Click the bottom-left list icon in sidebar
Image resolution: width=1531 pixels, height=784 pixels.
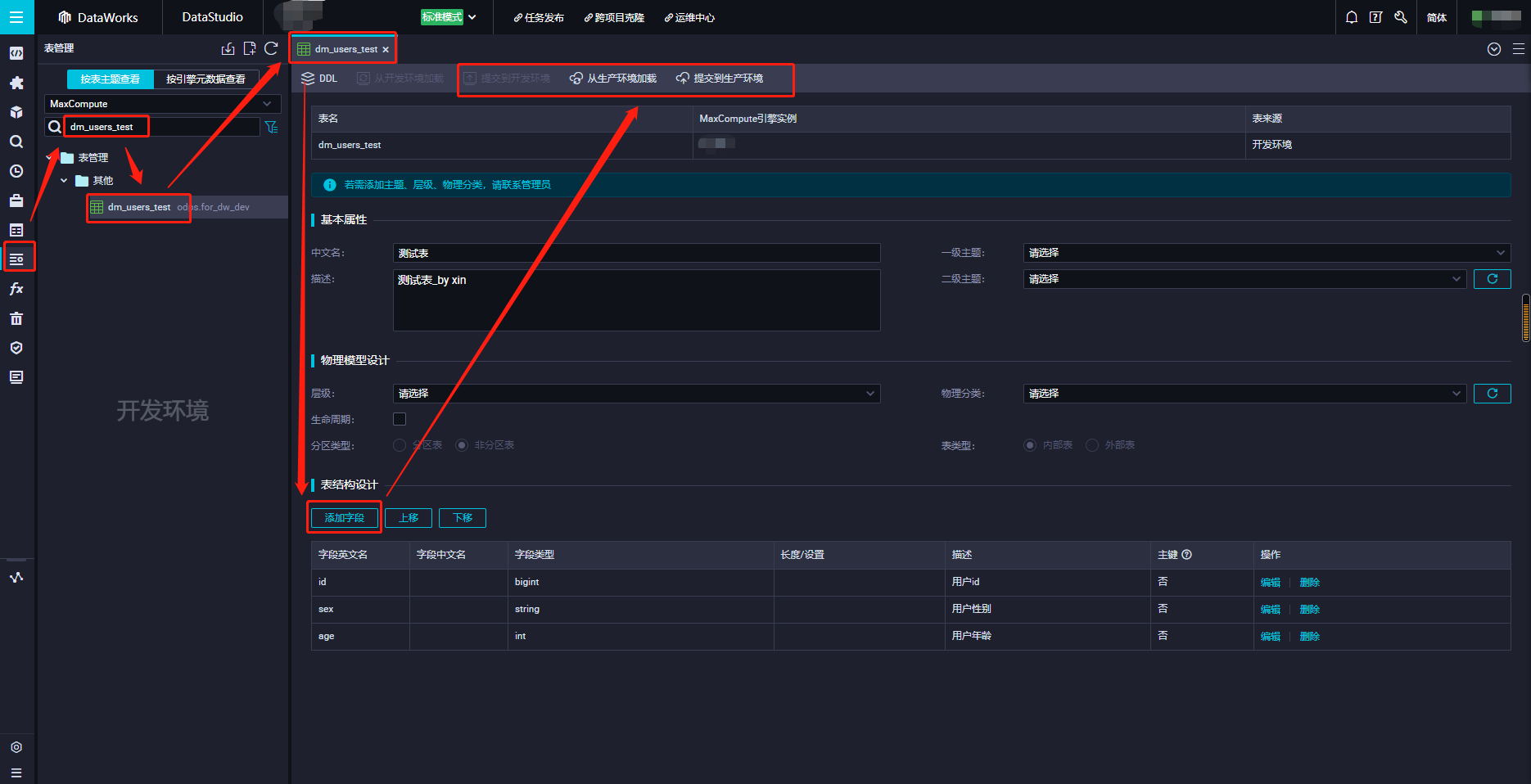16,773
